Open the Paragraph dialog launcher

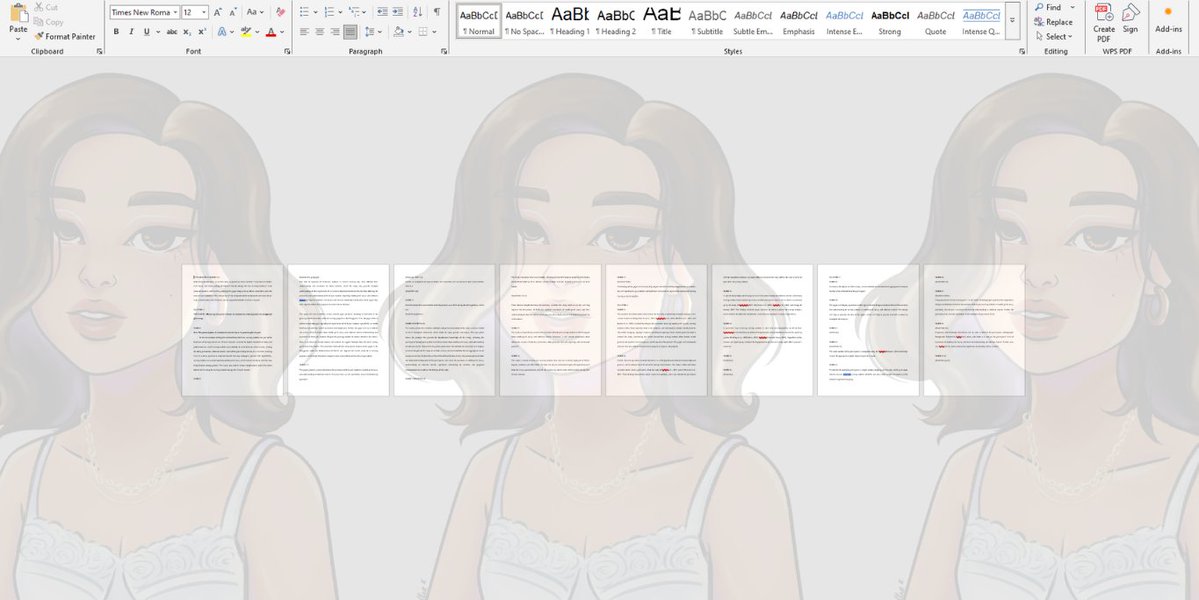coord(444,51)
